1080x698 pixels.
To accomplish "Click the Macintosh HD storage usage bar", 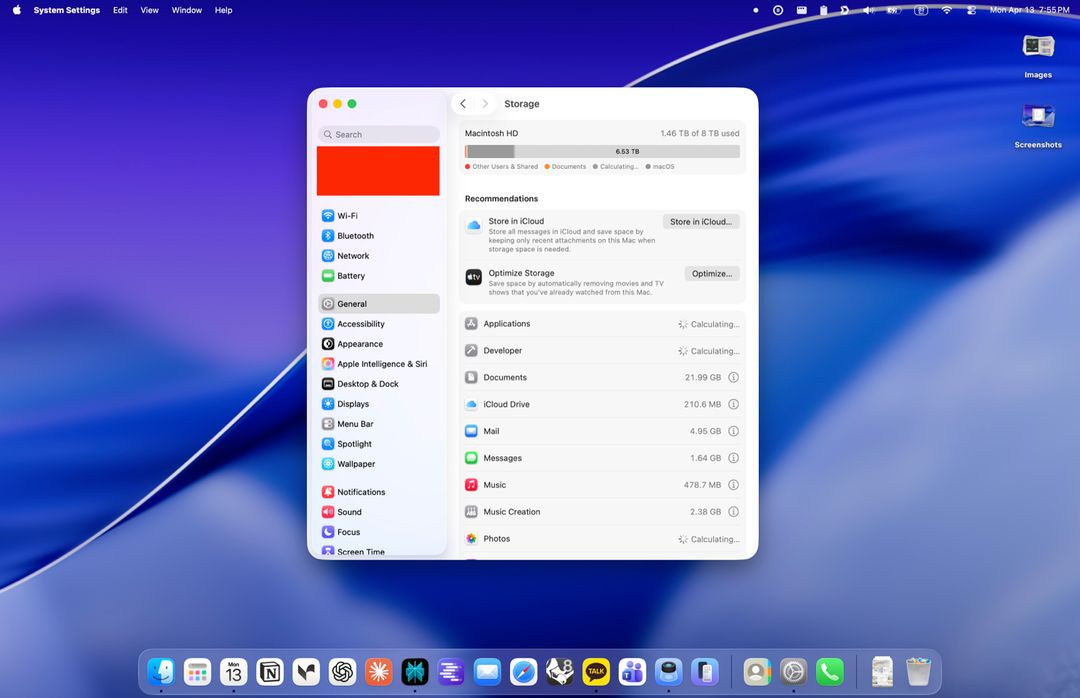I will [602, 152].
